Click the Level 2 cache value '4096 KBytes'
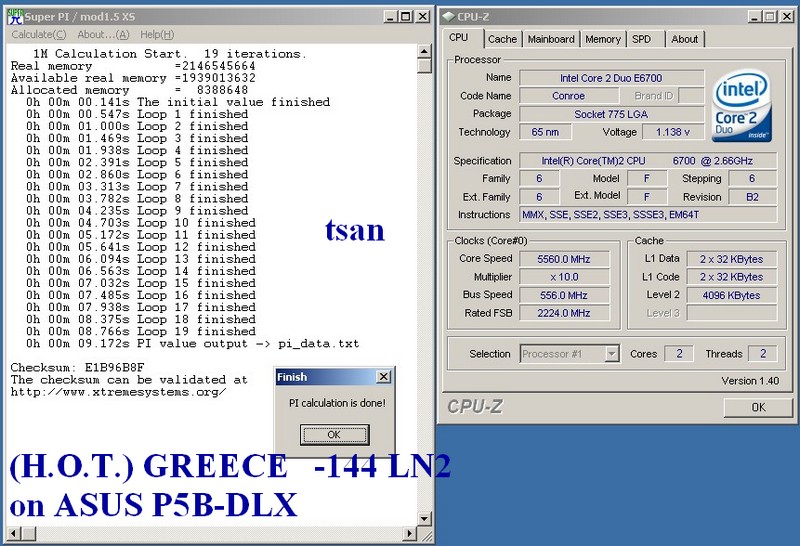The height and width of the screenshot is (546, 800). [732, 295]
